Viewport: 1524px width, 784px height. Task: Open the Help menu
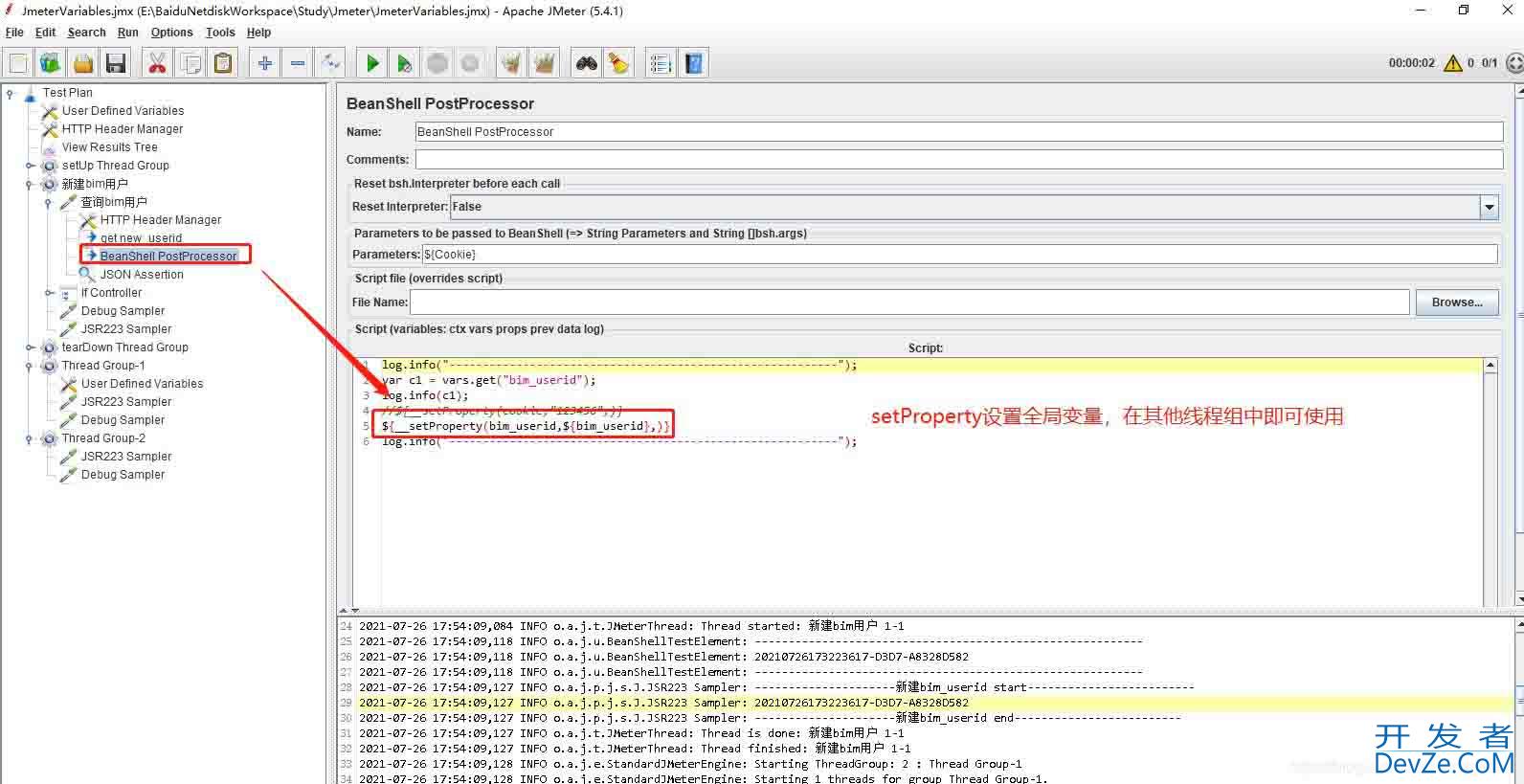pyautogui.click(x=258, y=33)
